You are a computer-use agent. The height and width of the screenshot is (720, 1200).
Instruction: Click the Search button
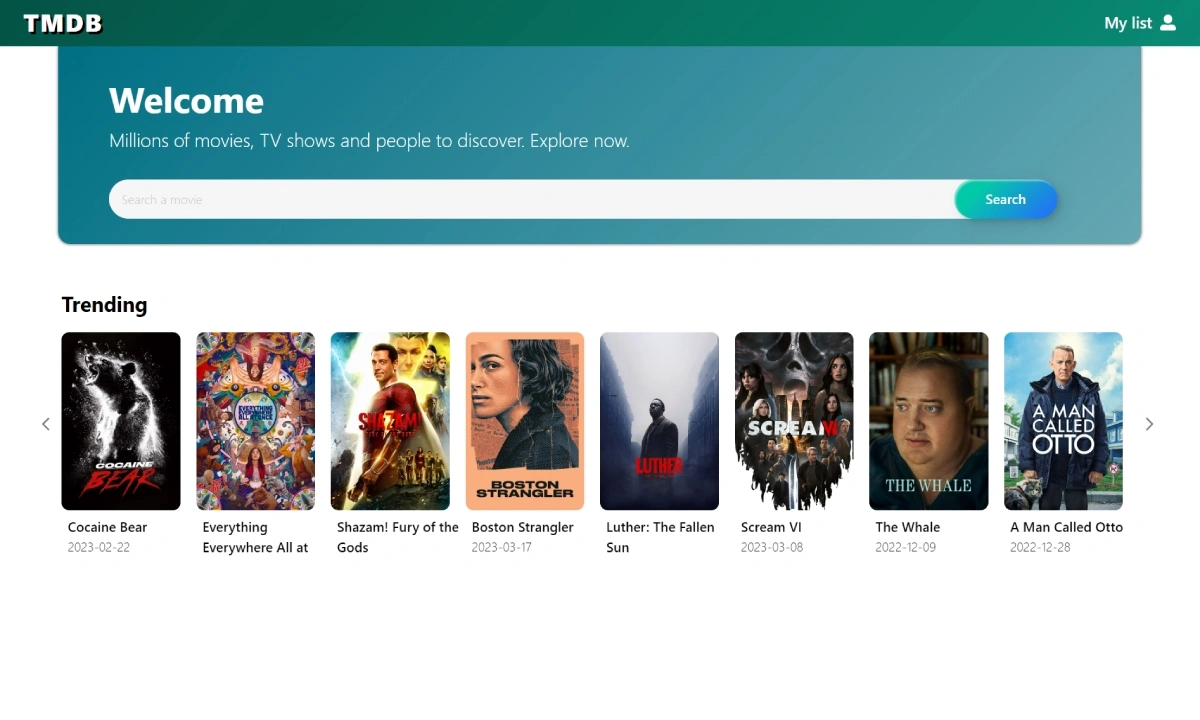coord(1005,199)
